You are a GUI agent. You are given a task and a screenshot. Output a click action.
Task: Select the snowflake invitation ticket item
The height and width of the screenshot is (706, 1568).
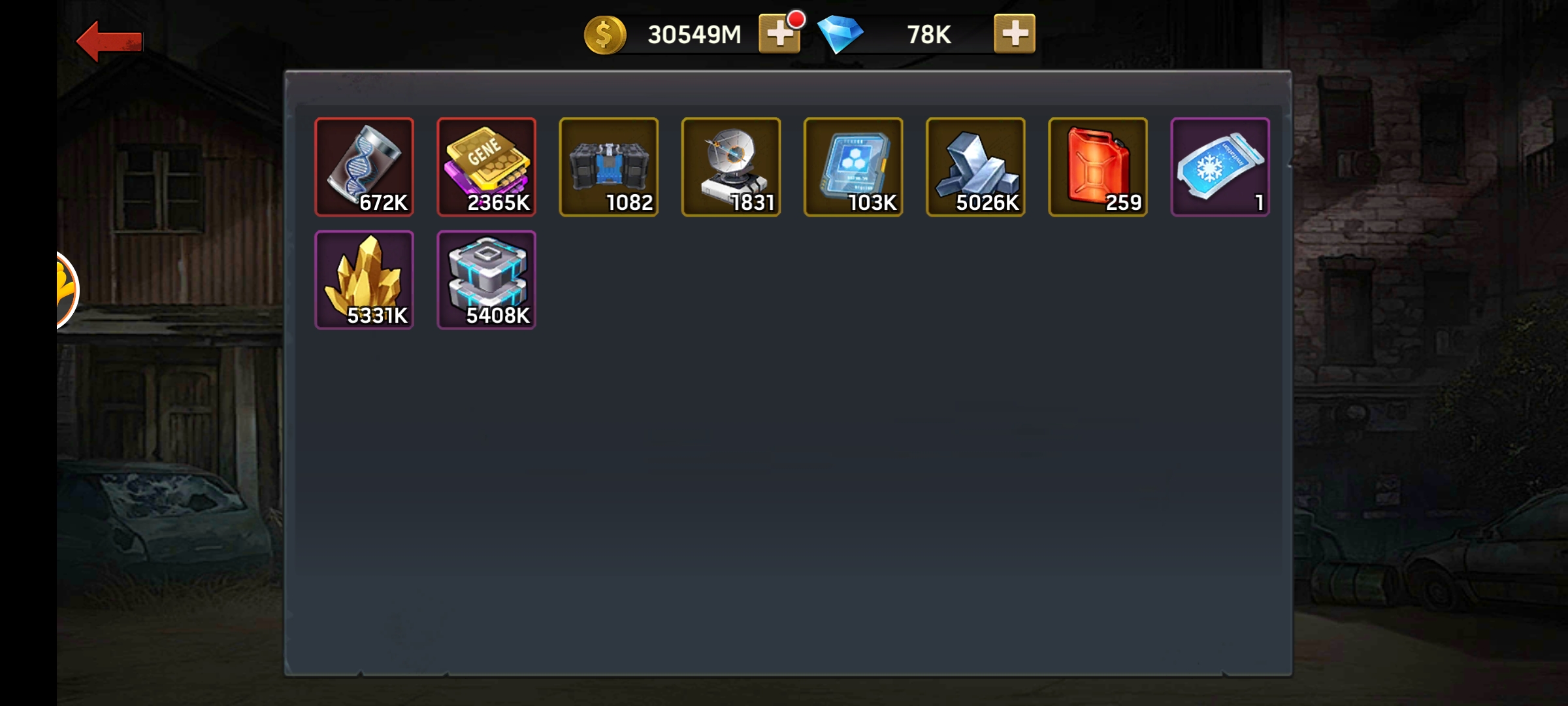[x=1220, y=167]
